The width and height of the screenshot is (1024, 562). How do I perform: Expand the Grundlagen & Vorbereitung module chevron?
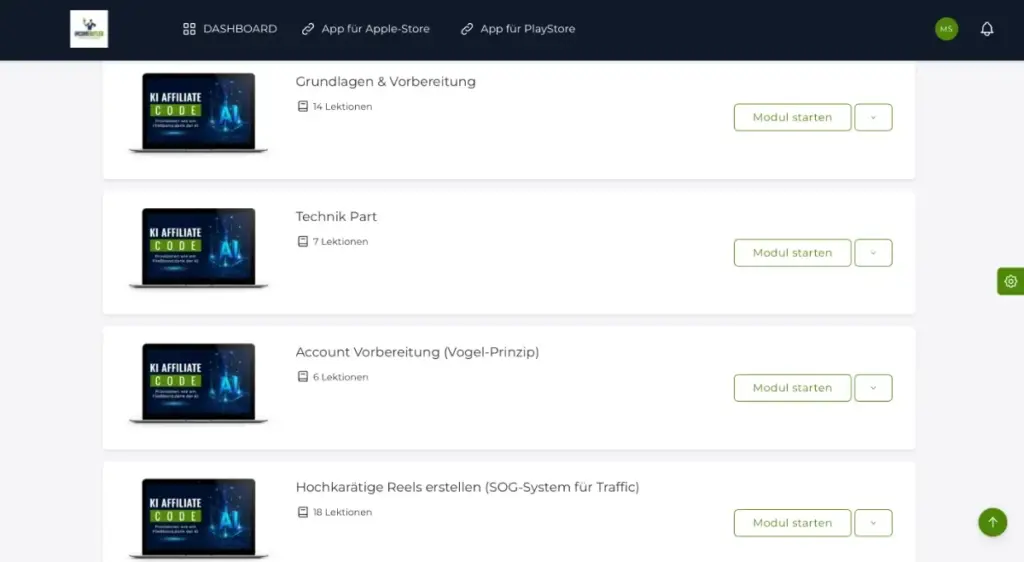coord(873,117)
